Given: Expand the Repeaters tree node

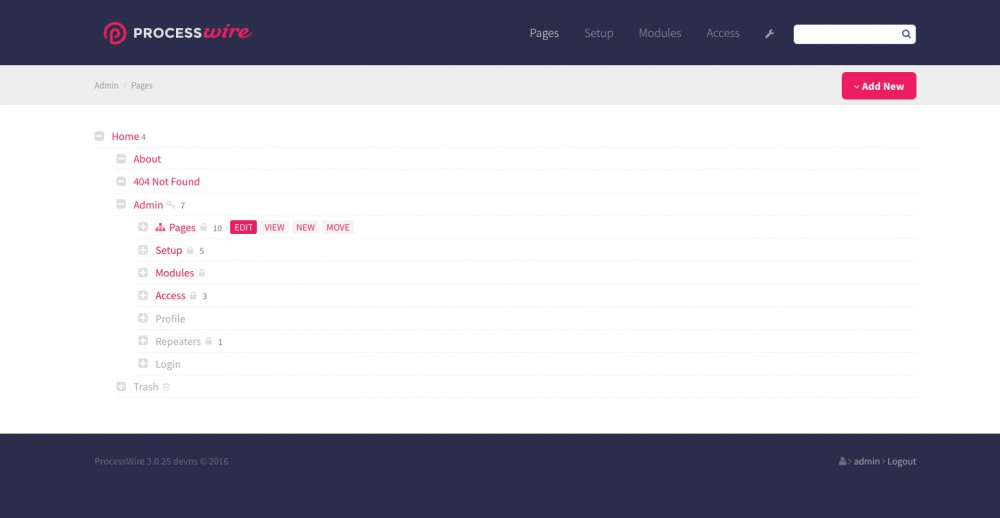Looking at the screenshot, I should [x=143, y=341].
